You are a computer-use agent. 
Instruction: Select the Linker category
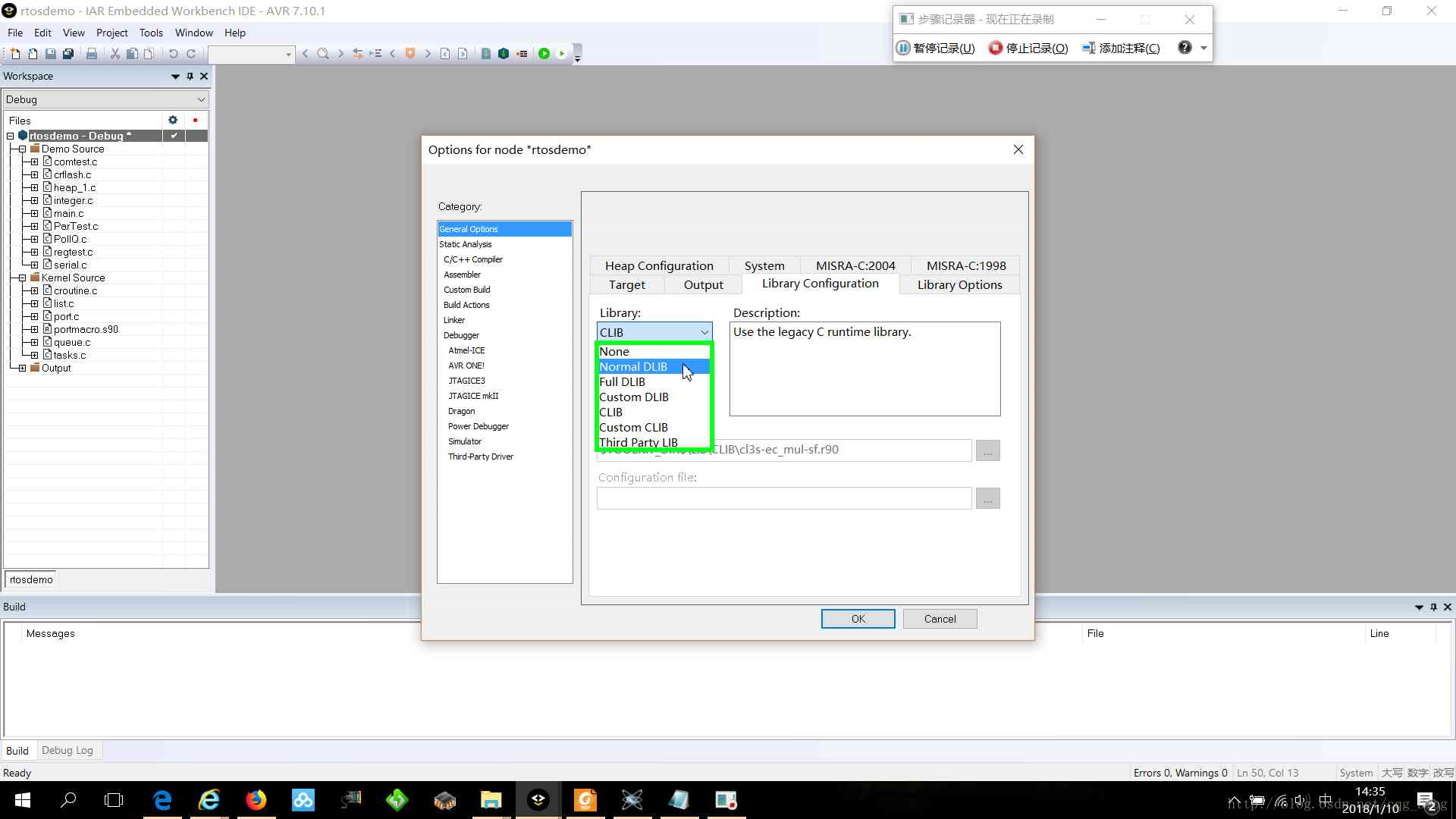pyautogui.click(x=454, y=320)
